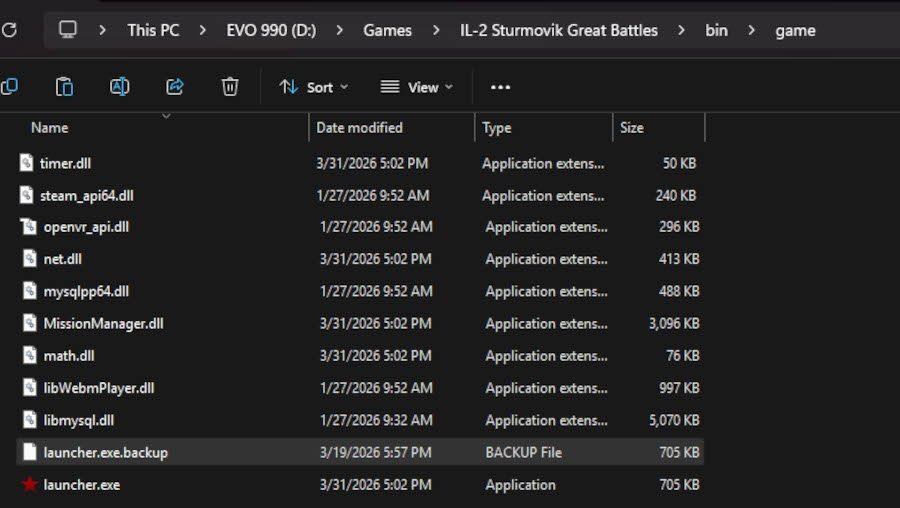Image resolution: width=900 pixels, height=508 pixels.
Task: Open the View dropdown menu
Action: click(416, 87)
